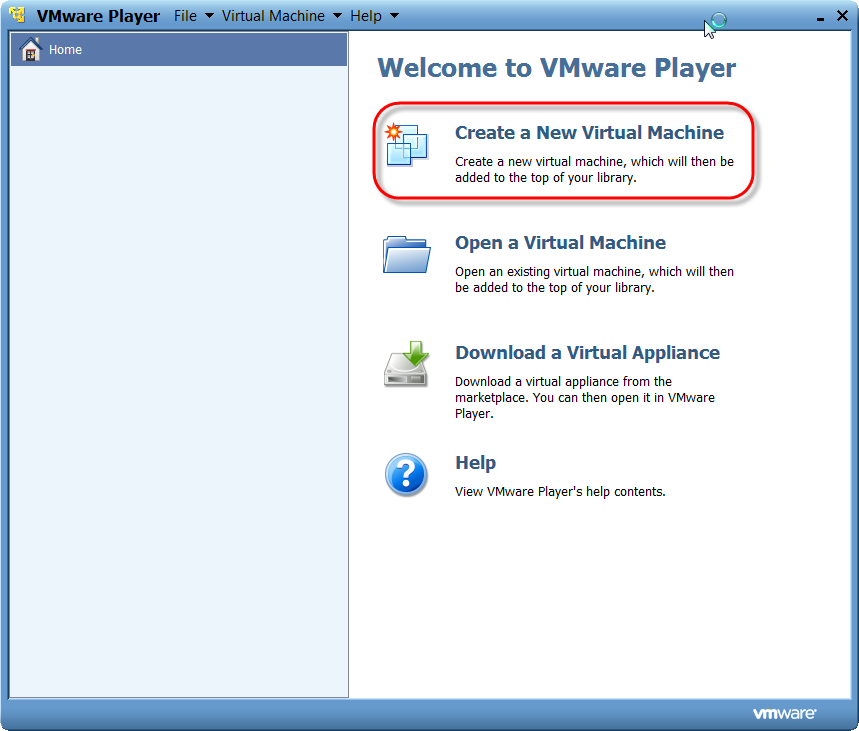Select Download a Virtual Appliance heading
The image size is (859, 731).
[x=587, y=353]
